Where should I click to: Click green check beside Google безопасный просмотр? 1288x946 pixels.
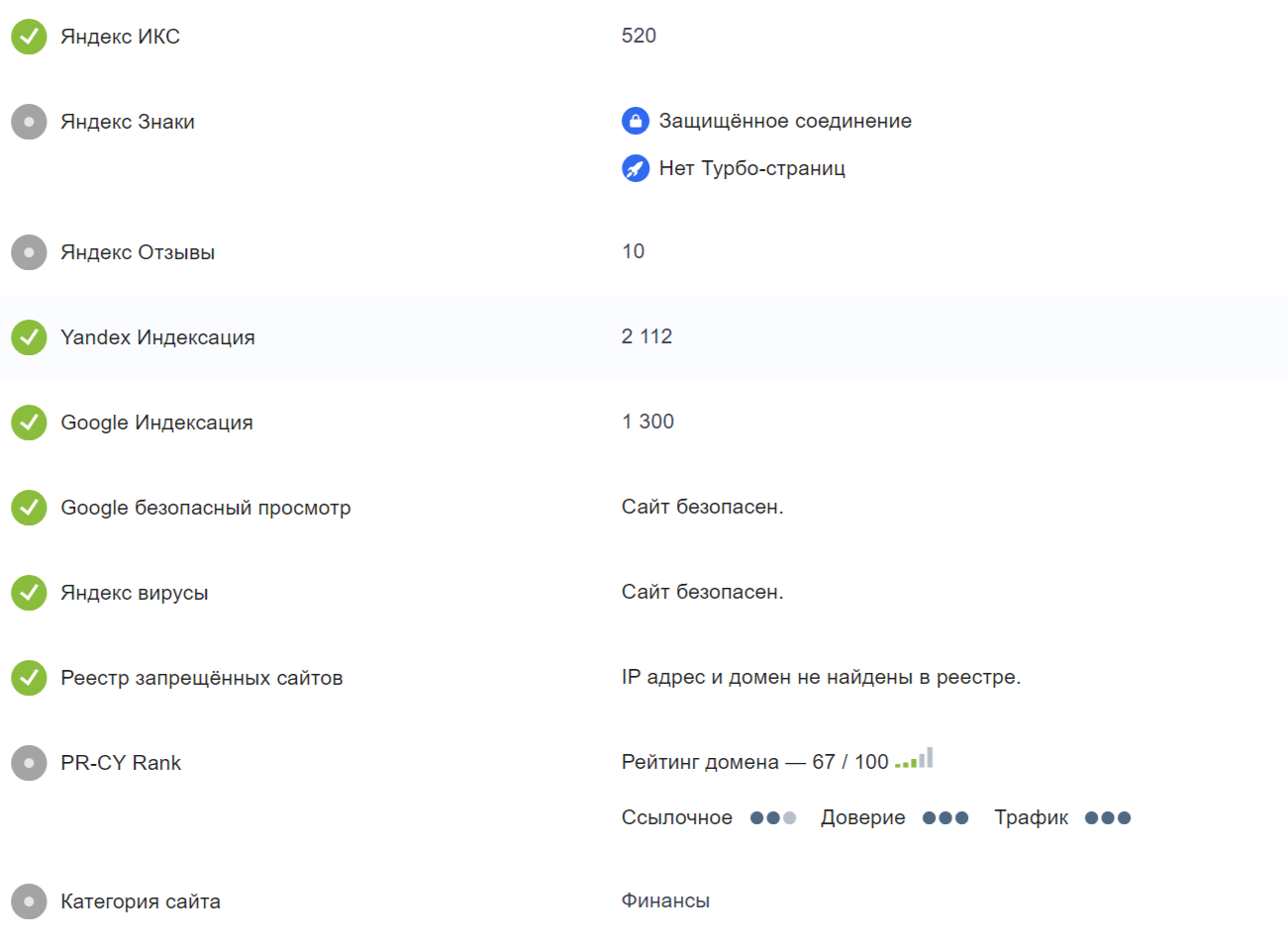(x=29, y=508)
